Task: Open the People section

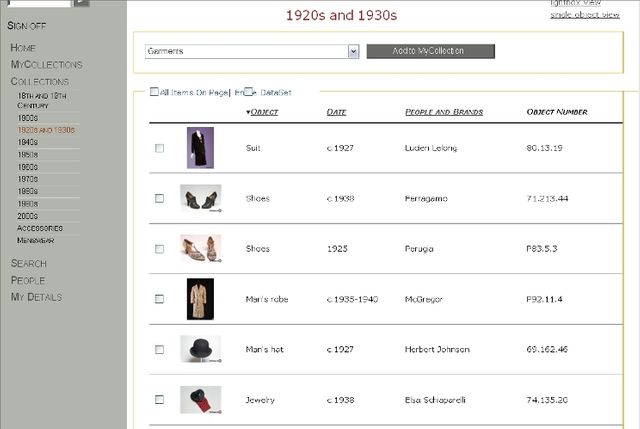Action: (x=28, y=280)
